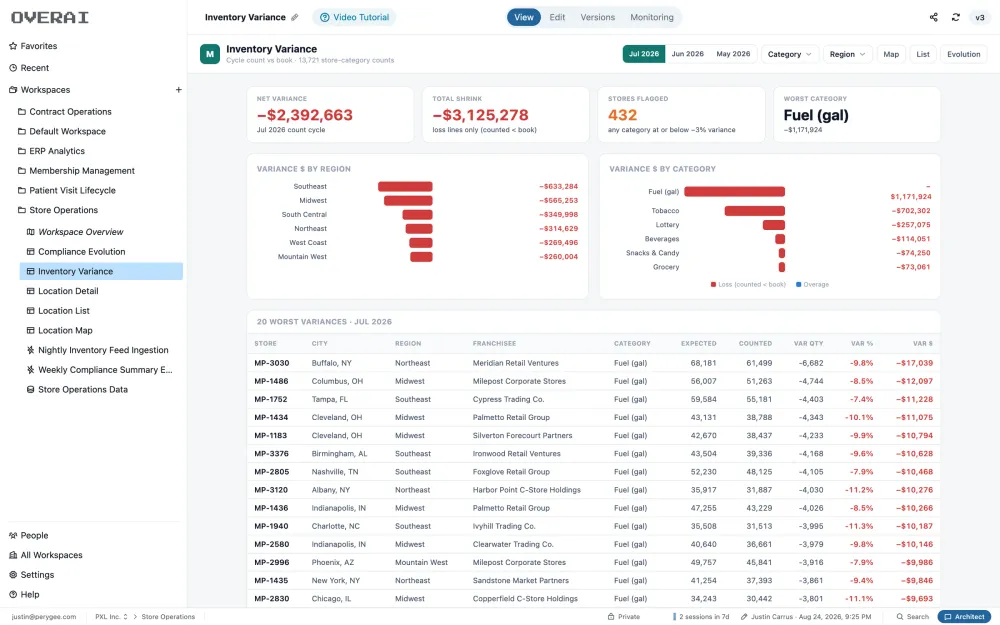The width and height of the screenshot is (1000, 625).
Task: Open the PXL Inc. organization switcher
Action: (x=111, y=617)
